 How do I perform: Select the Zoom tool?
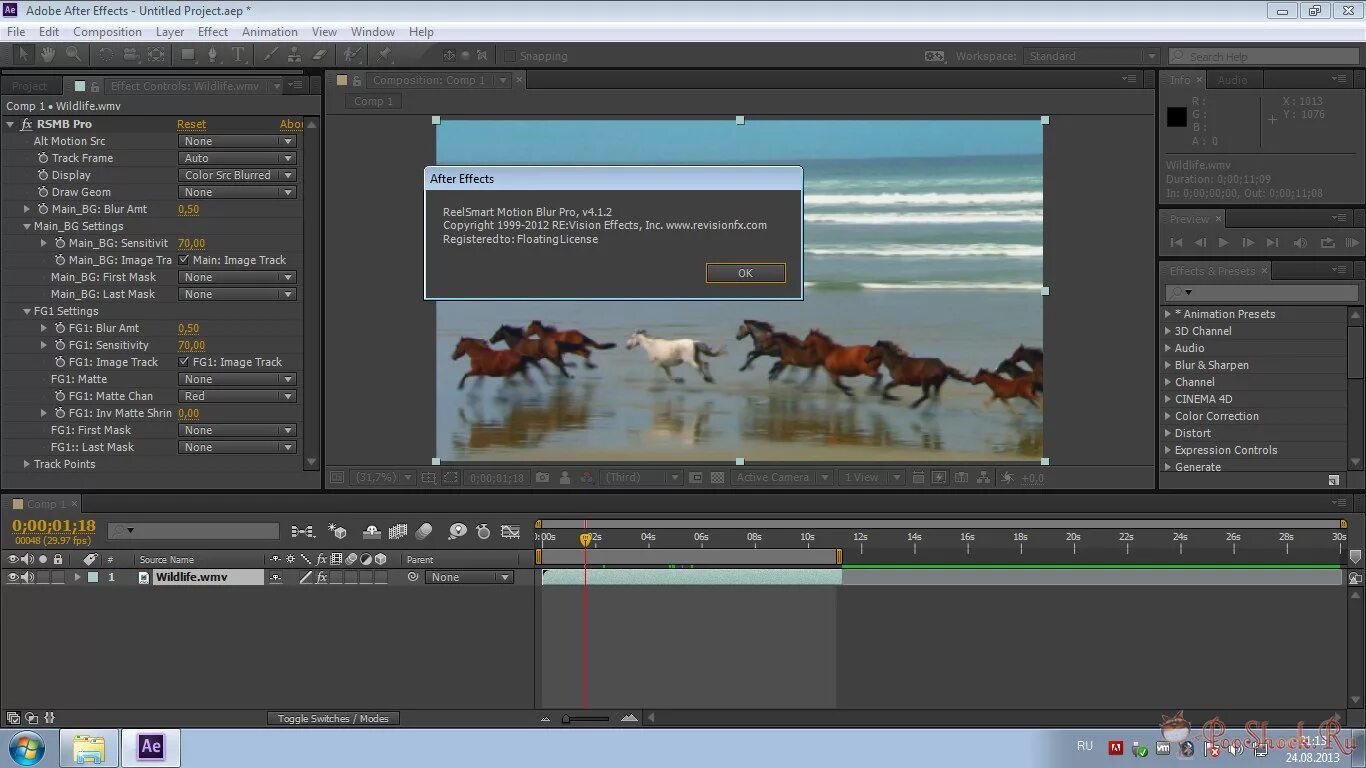point(72,55)
